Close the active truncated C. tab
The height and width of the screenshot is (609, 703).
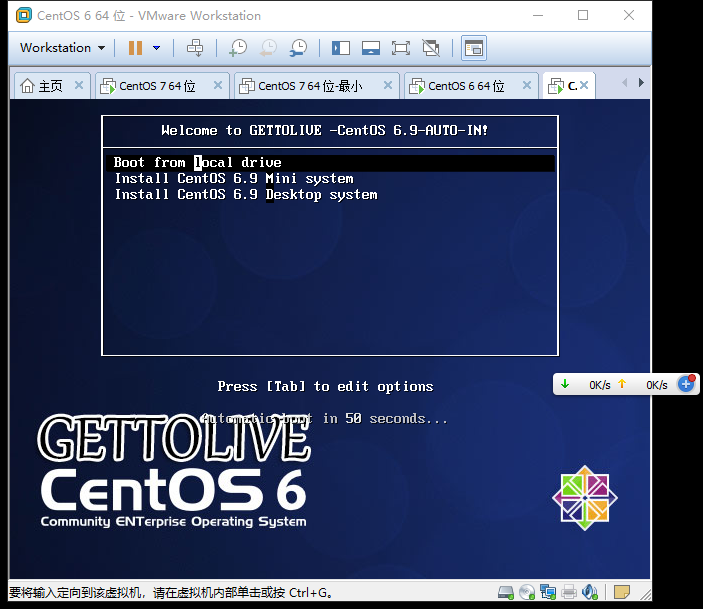584,85
